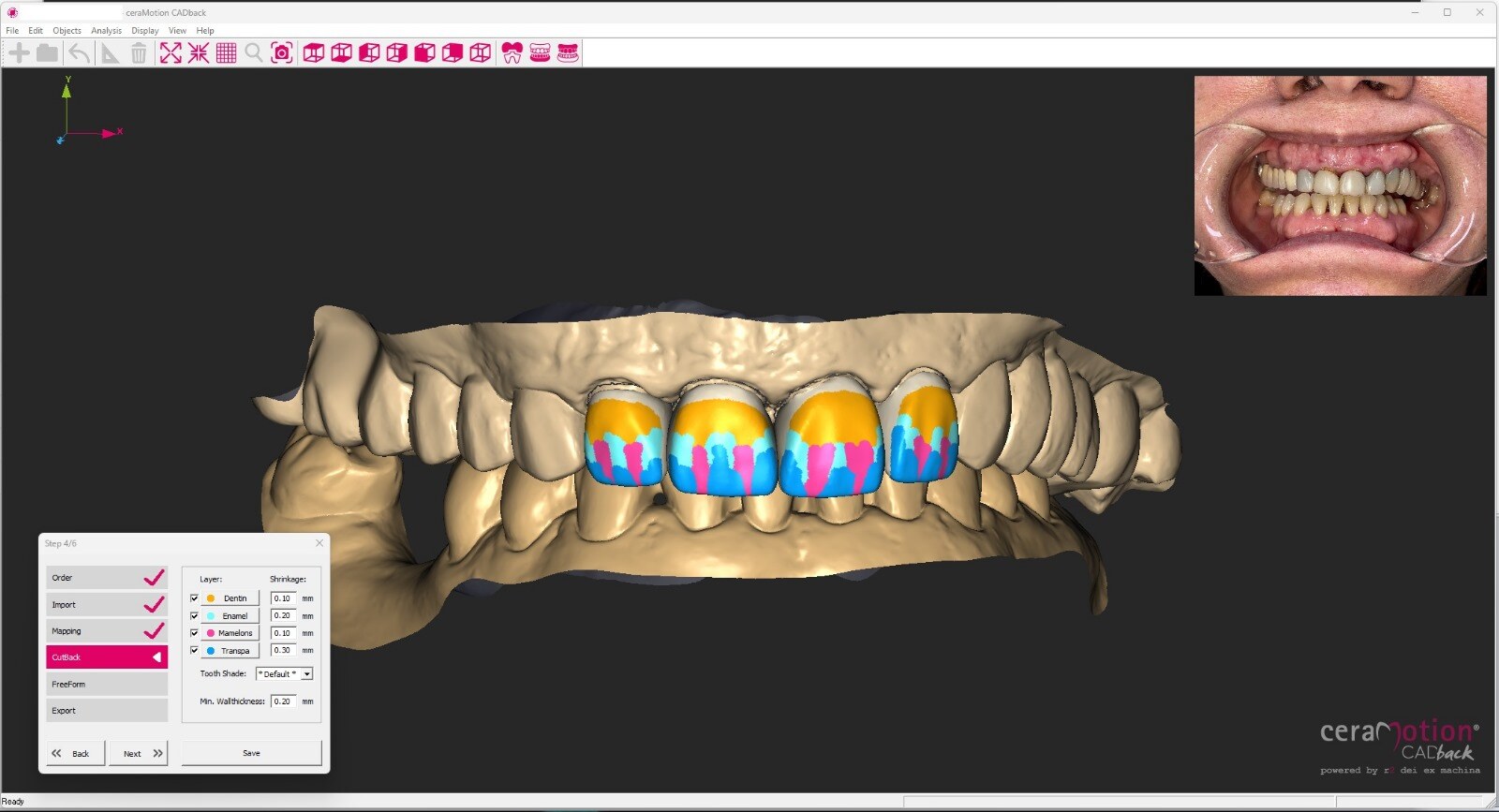Viewport: 1499px width, 812px height.
Task: Click the orange Dentin layer button
Action: [x=230, y=598]
